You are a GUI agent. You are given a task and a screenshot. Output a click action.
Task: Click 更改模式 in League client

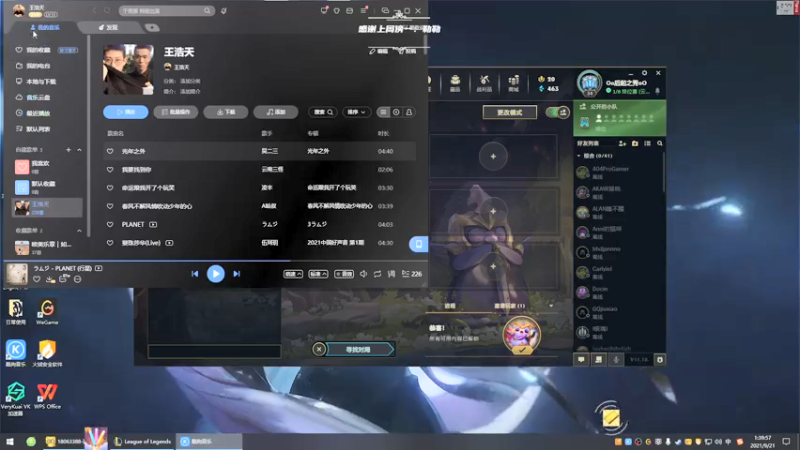pos(509,112)
